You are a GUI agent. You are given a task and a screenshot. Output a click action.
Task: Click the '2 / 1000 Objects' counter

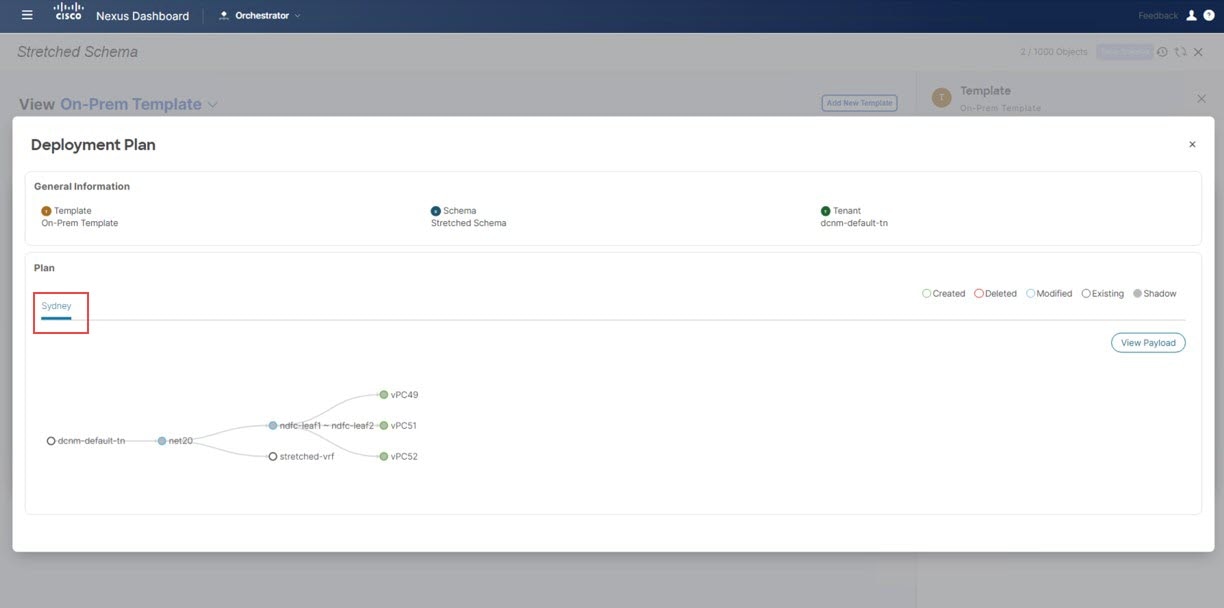(x=1054, y=52)
